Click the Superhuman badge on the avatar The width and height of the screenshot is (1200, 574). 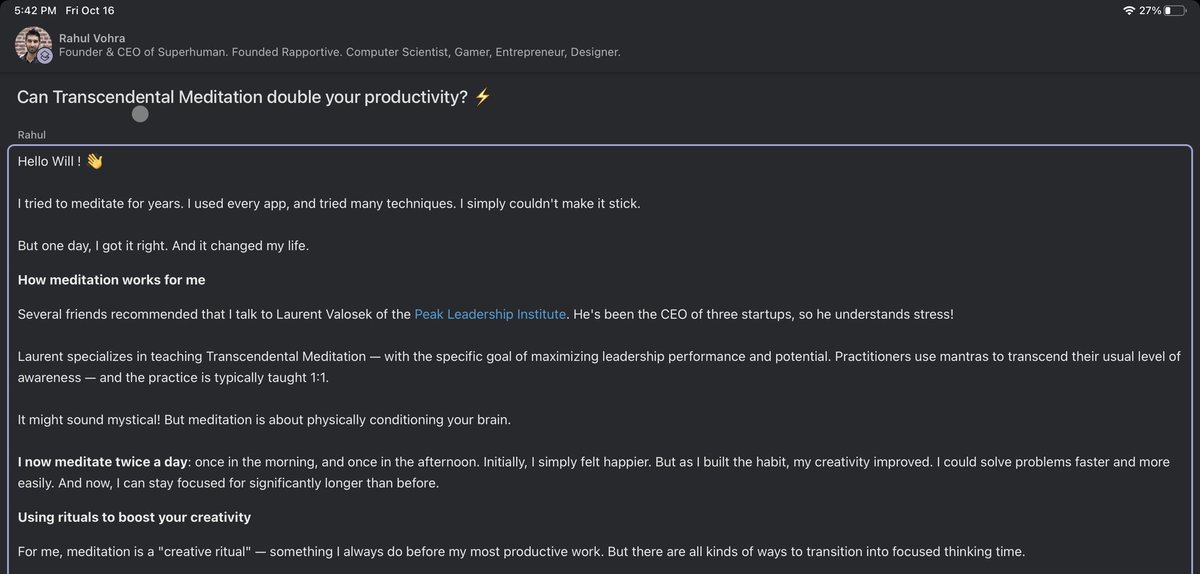click(x=45, y=56)
